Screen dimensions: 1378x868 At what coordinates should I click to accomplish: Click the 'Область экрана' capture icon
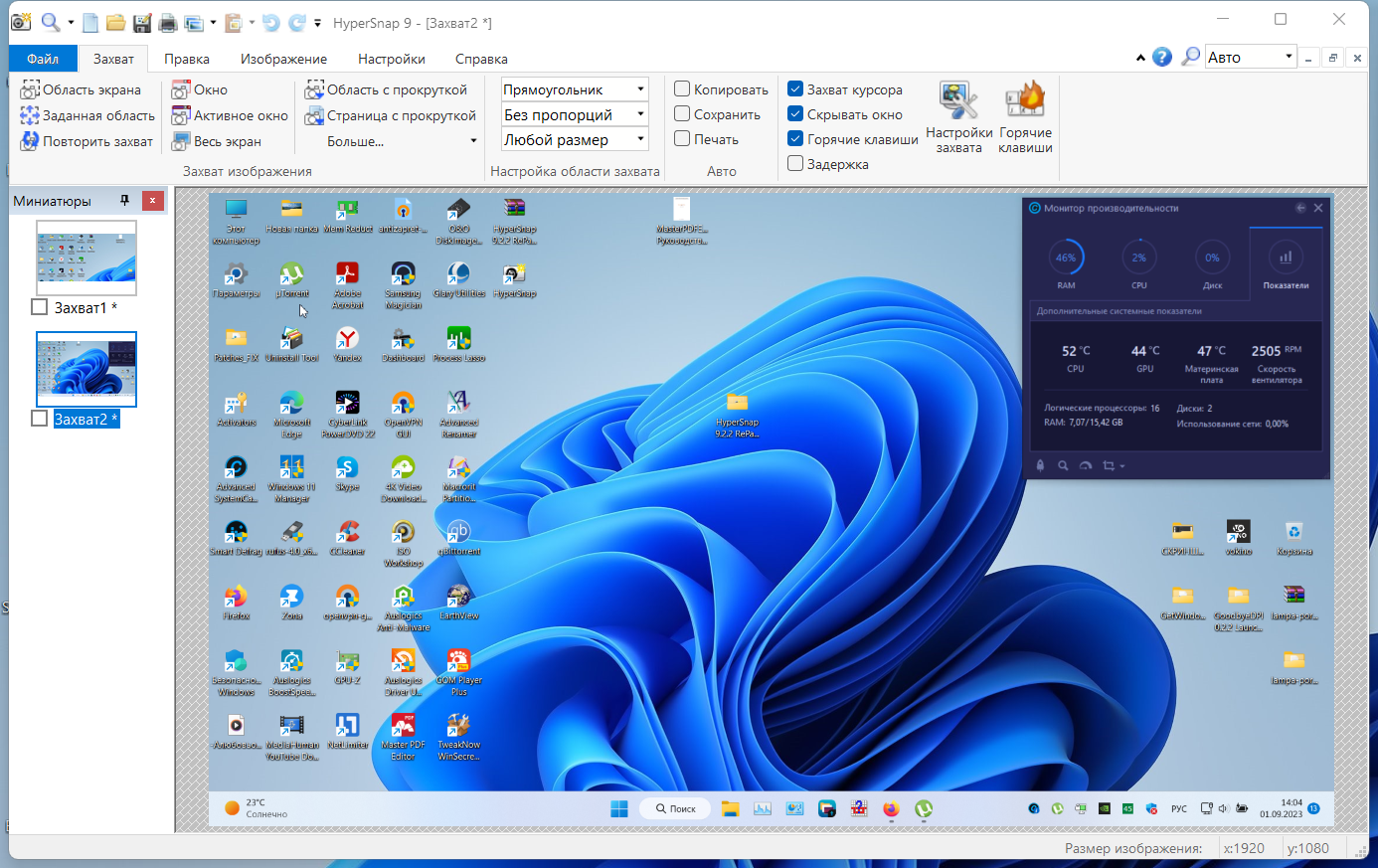[30, 90]
